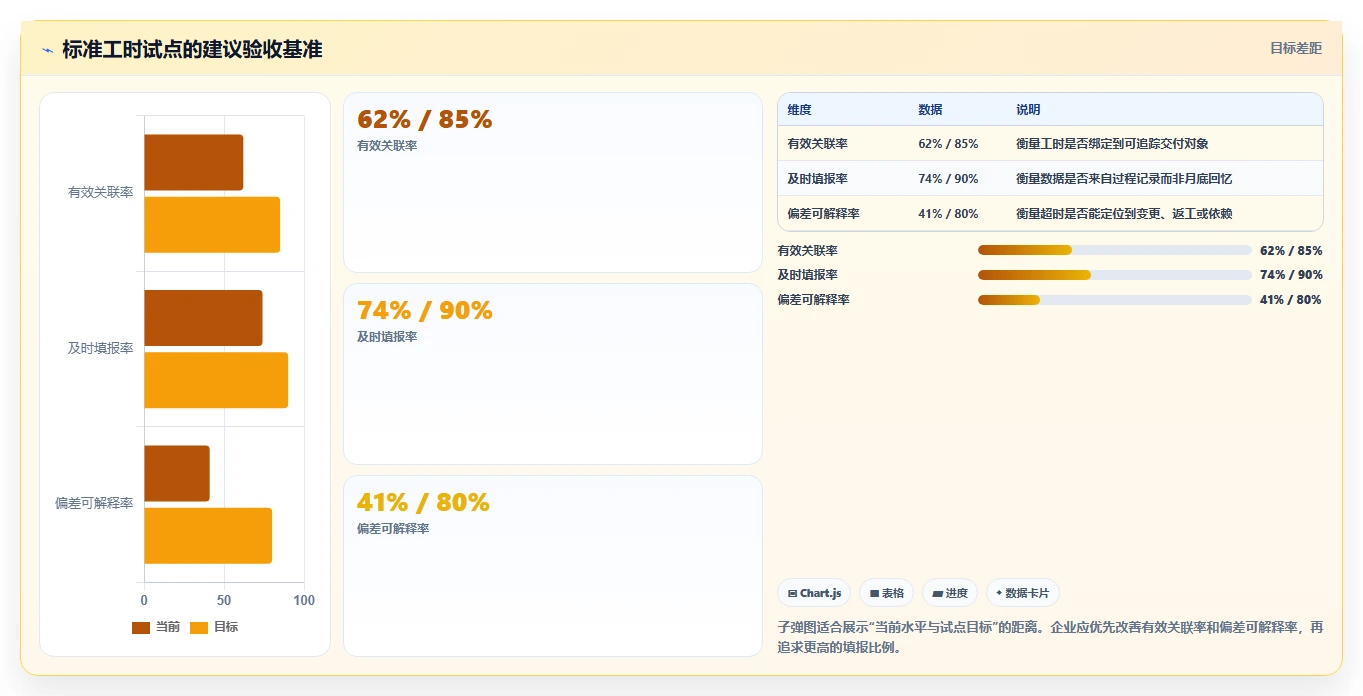1363x696 pixels.
Task: Click the 有效关联率 progress row label
Action: [808, 250]
